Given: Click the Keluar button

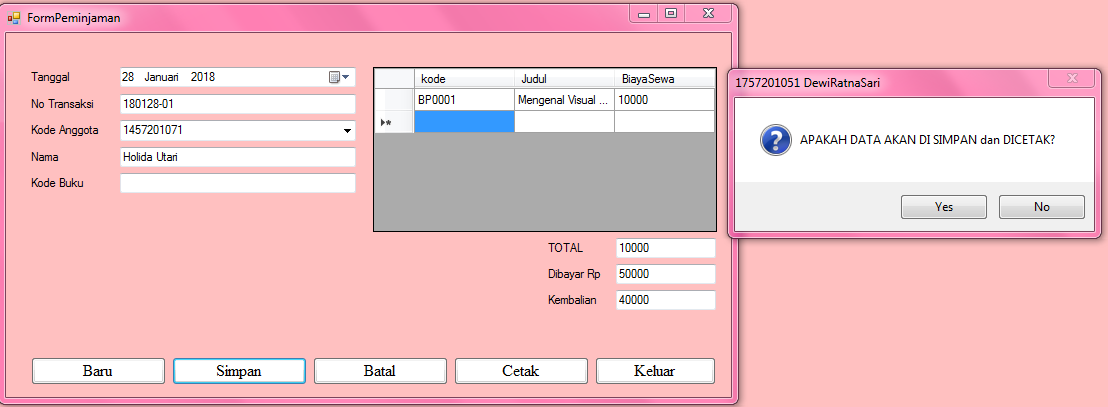Looking at the screenshot, I should (x=655, y=371).
